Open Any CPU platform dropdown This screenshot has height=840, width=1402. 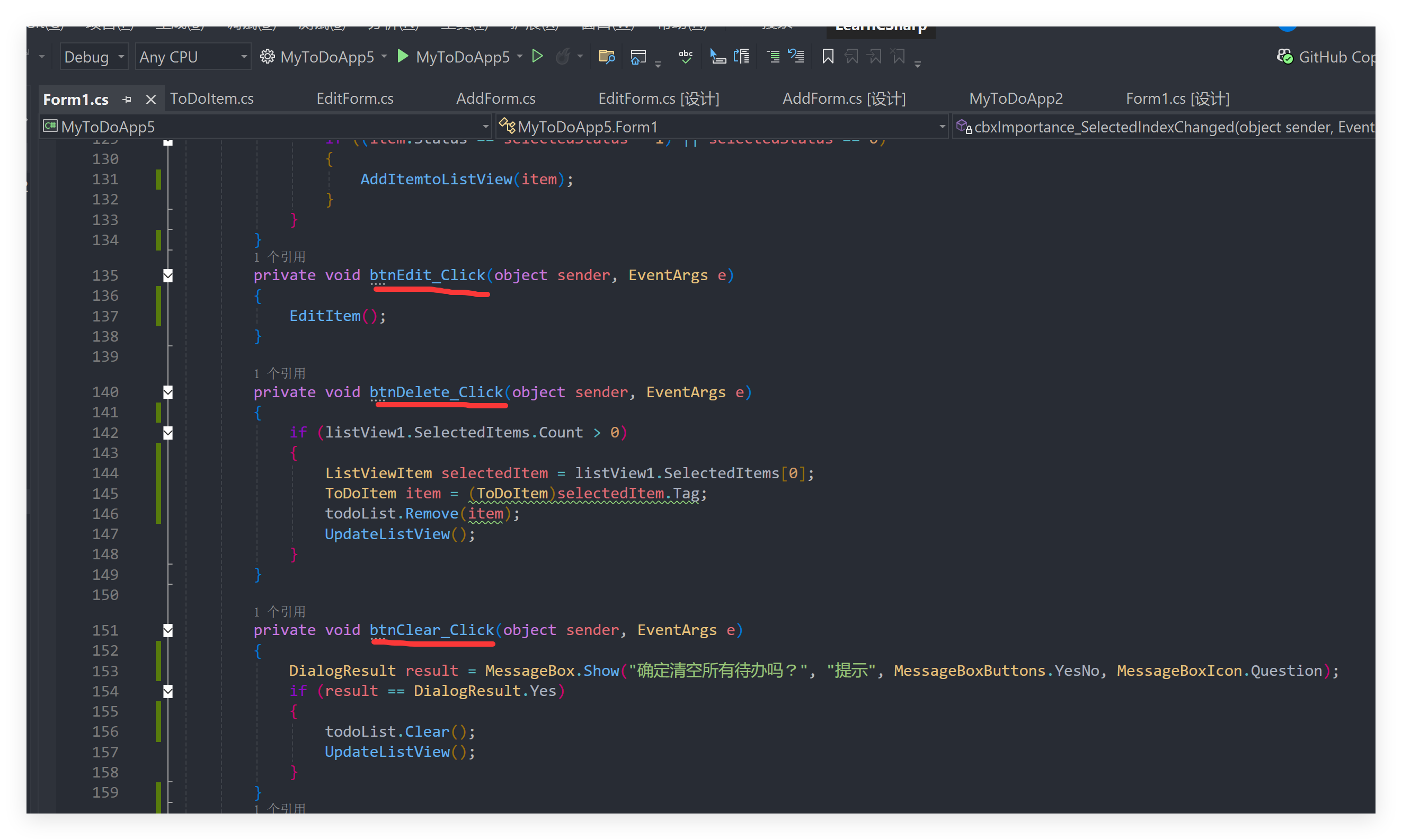[193, 57]
